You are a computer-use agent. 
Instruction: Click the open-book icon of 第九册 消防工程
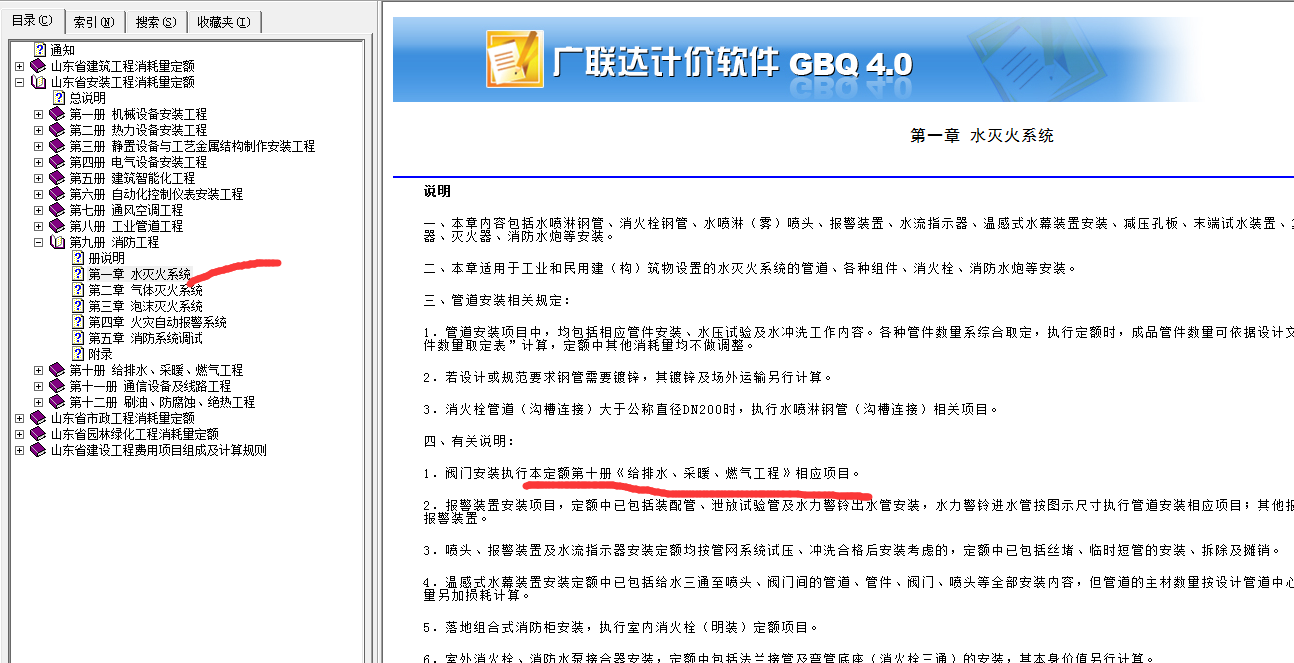click(57, 242)
